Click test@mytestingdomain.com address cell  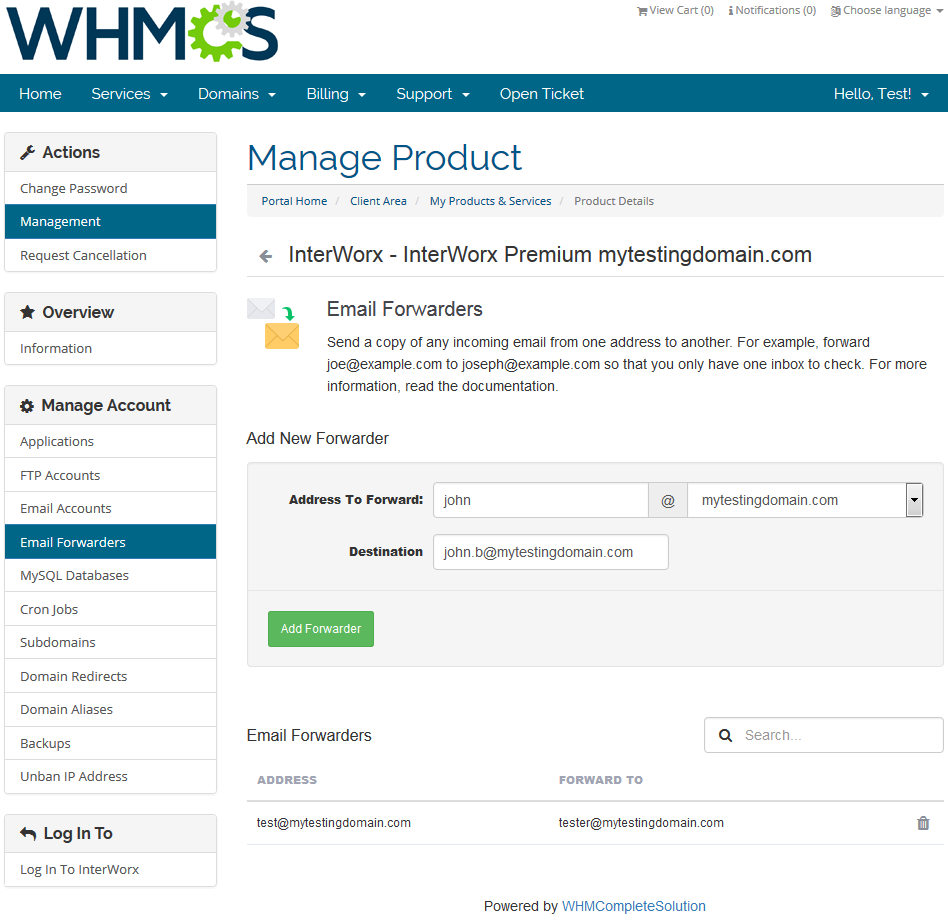[334, 823]
